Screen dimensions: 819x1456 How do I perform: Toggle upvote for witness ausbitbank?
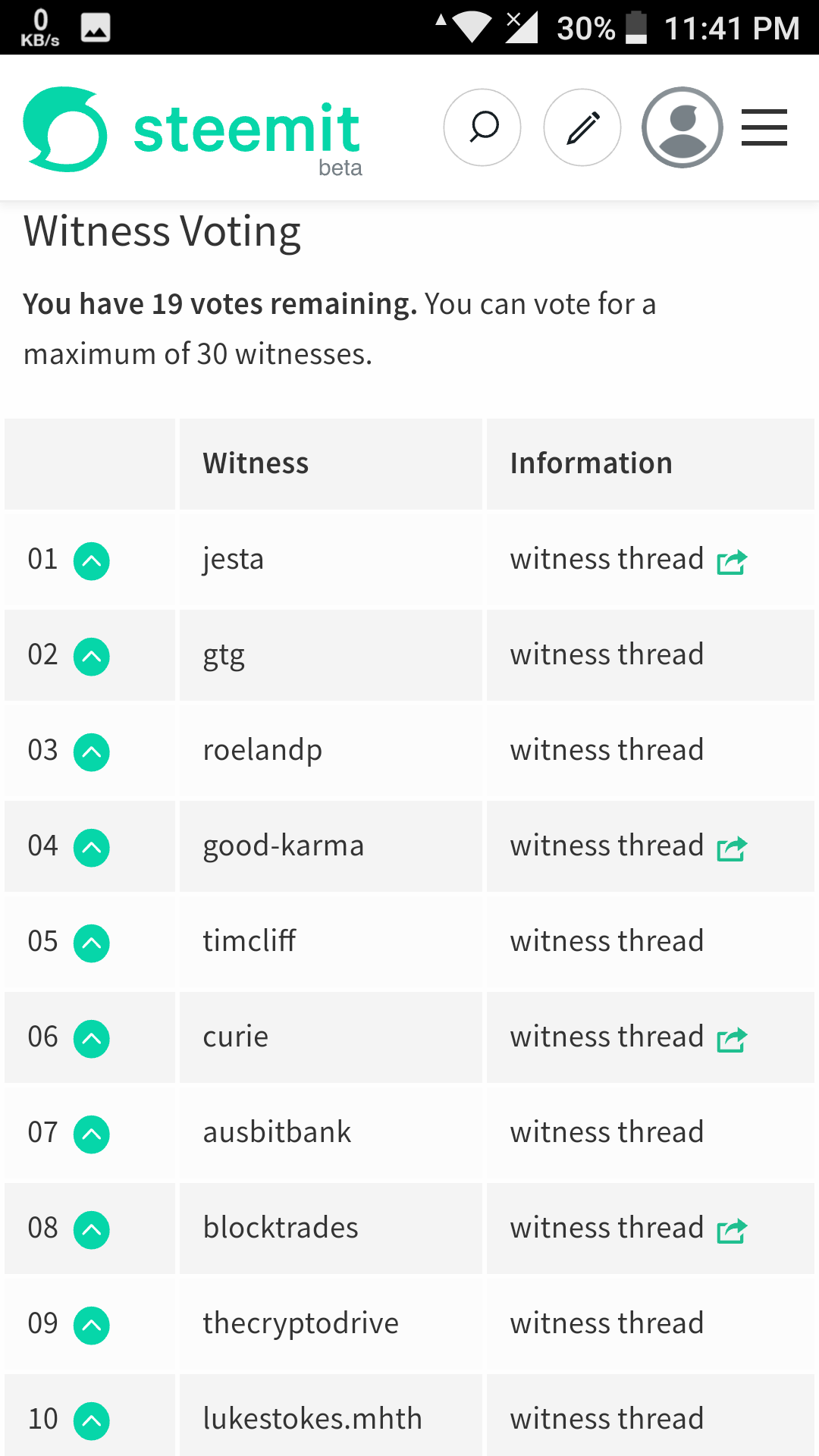tap(92, 1134)
